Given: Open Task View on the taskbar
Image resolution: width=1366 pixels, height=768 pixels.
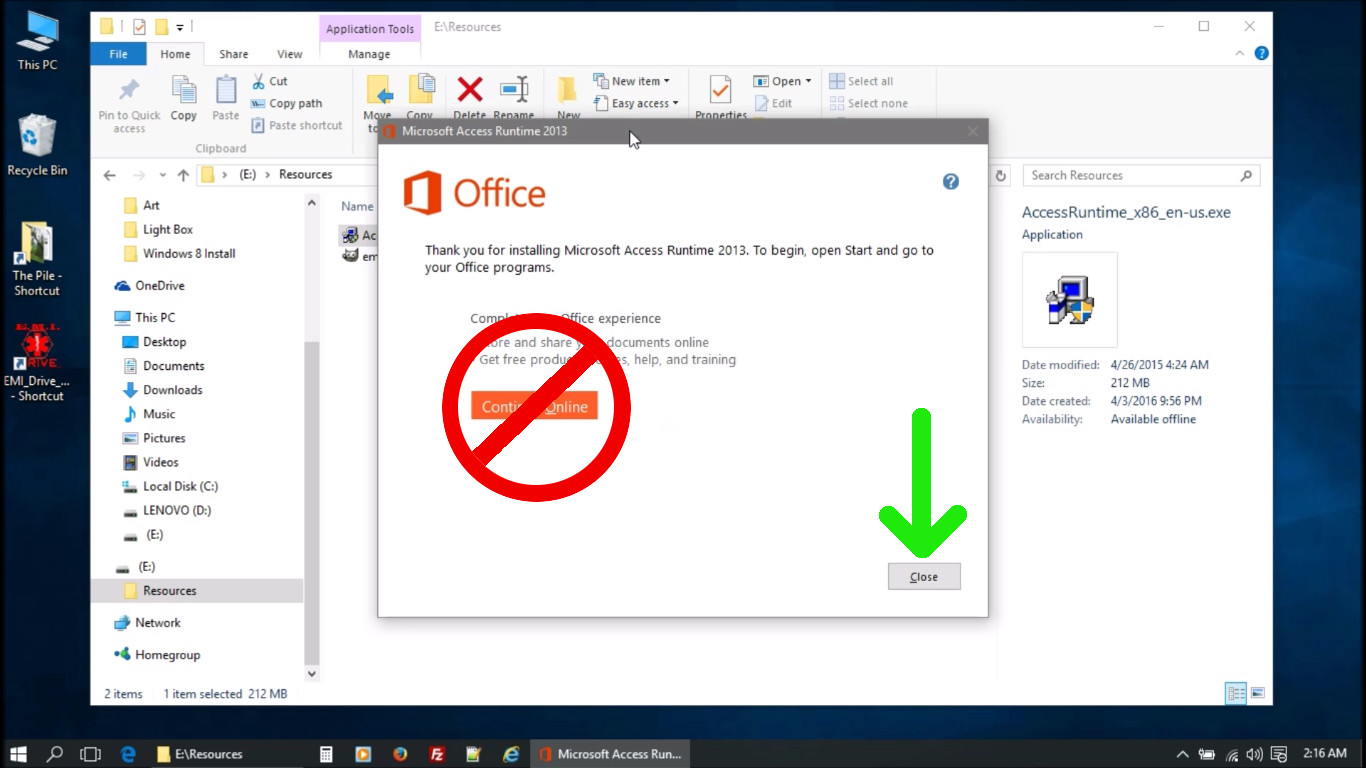Looking at the screenshot, I should tap(91, 754).
